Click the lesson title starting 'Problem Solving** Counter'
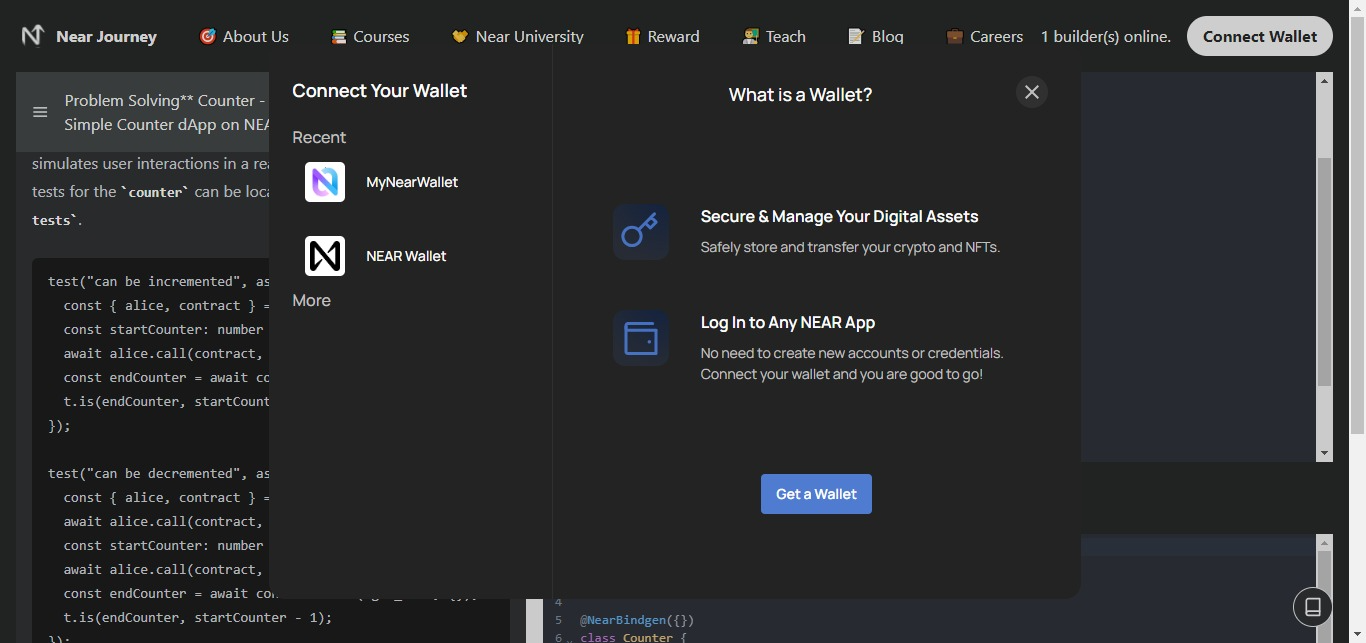Screen dimensions: 1366x643 166,112
